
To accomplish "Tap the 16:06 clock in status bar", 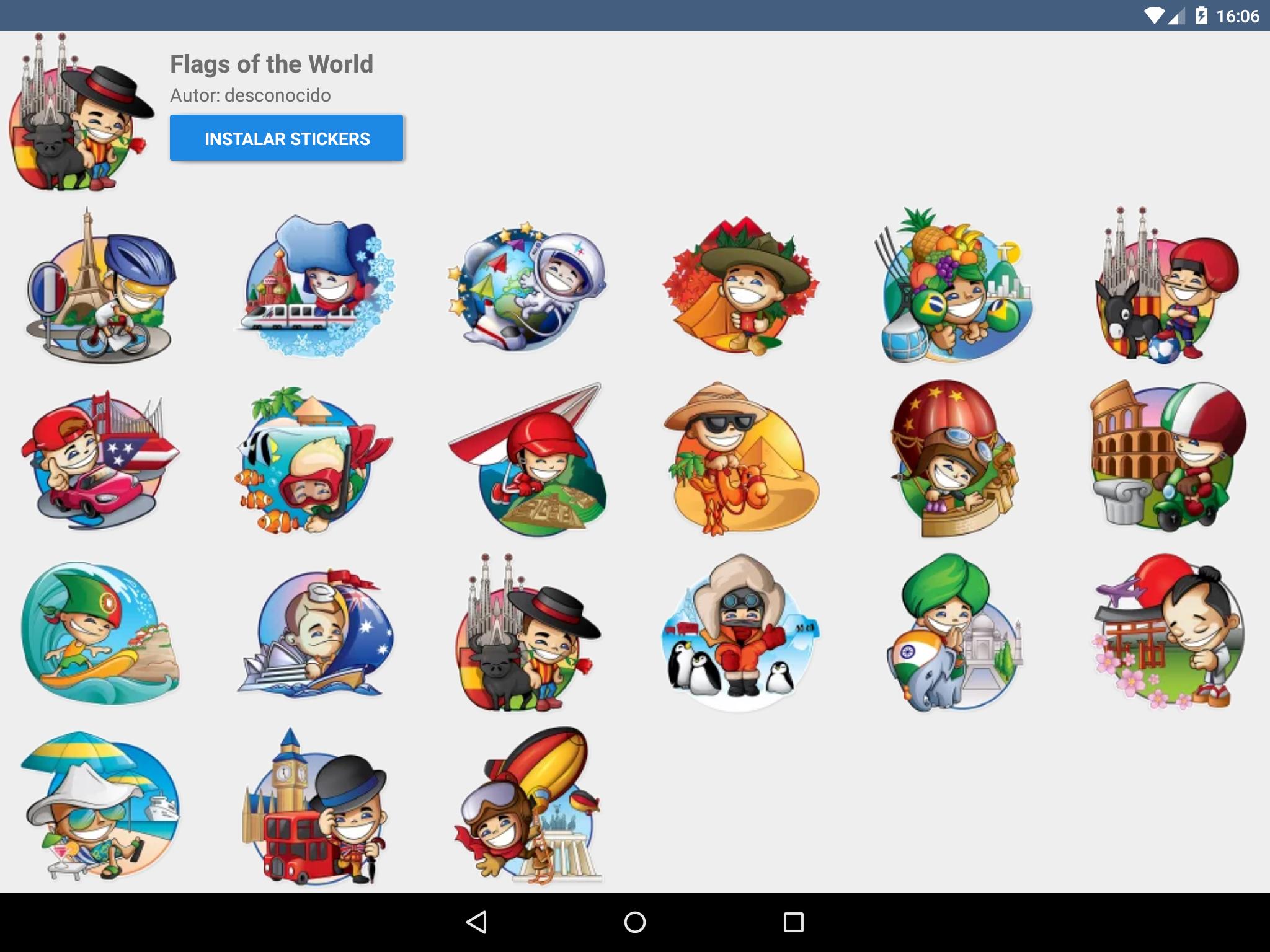I will (1238, 16).
